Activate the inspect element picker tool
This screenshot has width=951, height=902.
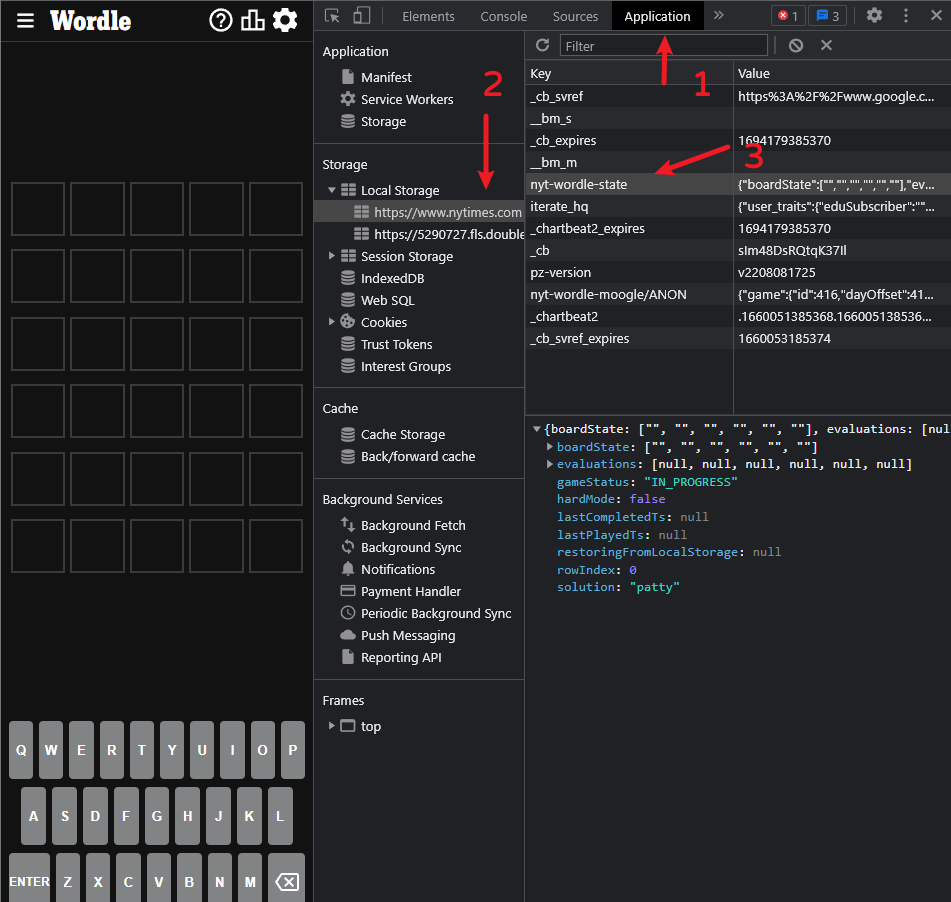[332, 16]
